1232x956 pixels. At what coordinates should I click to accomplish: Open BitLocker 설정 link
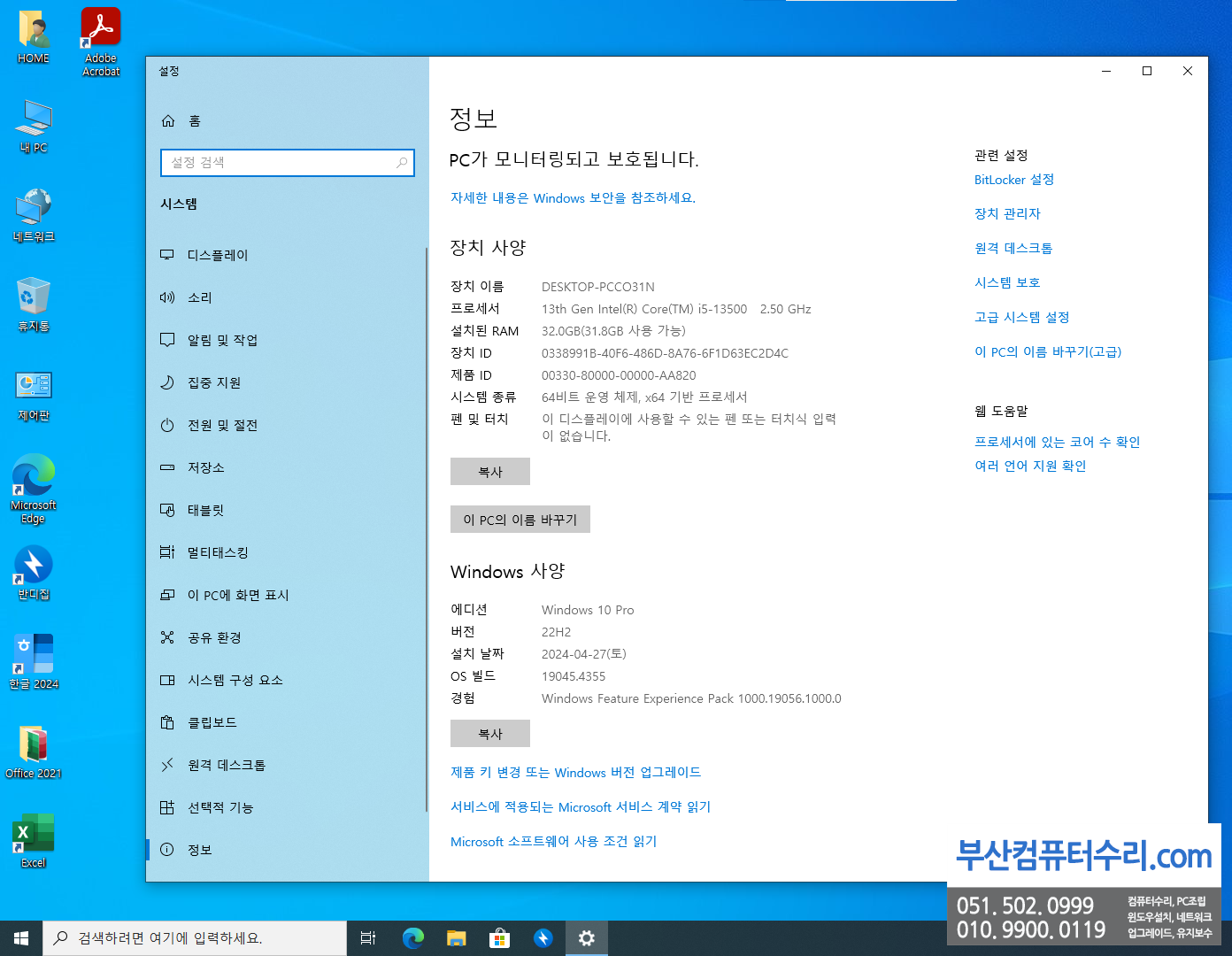1014,180
